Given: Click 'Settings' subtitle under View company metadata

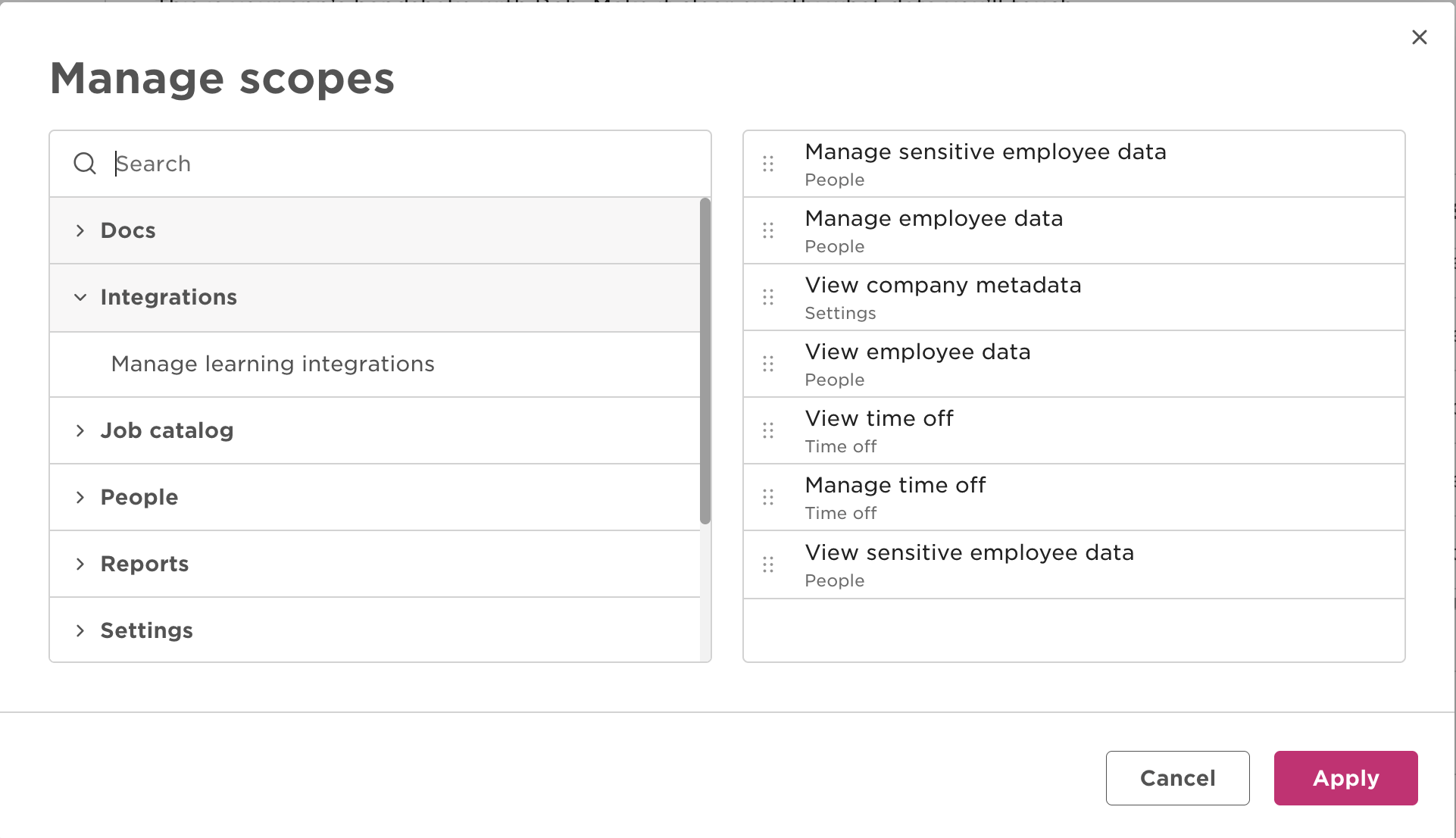Looking at the screenshot, I should click(x=840, y=313).
